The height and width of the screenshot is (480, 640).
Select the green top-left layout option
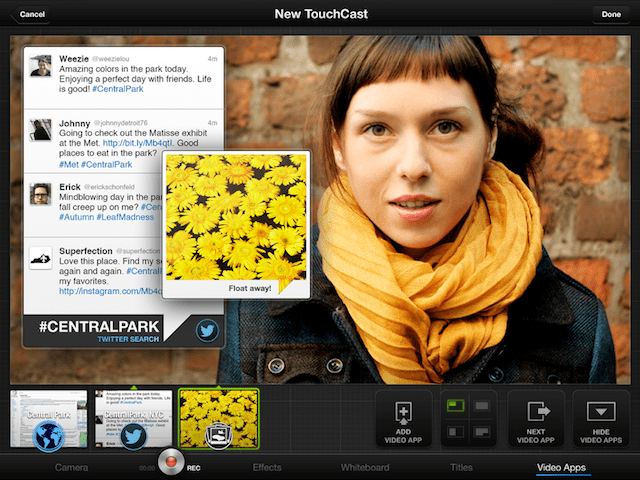coord(456,406)
